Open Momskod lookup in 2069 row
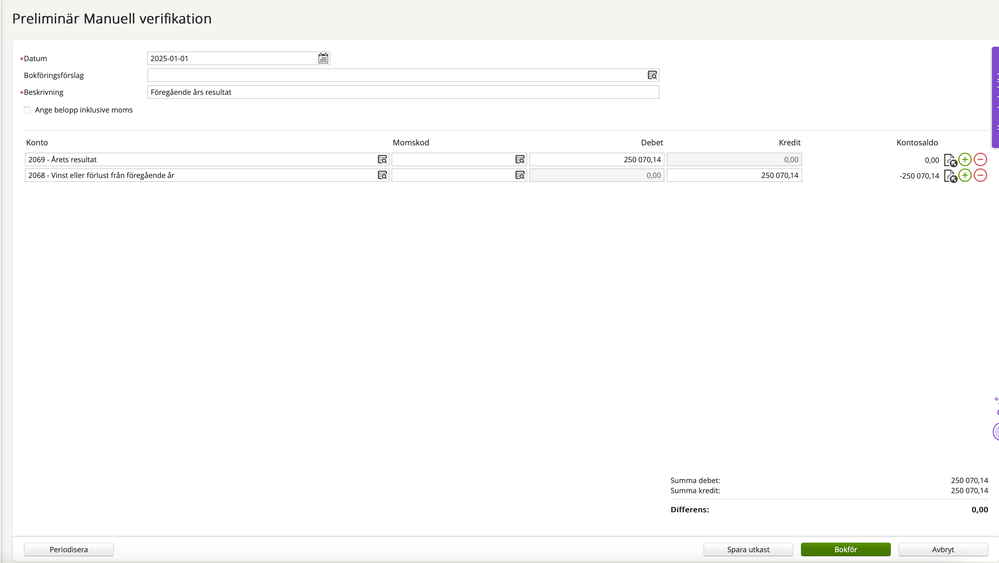The width and height of the screenshot is (999, 563). point(520,159)
